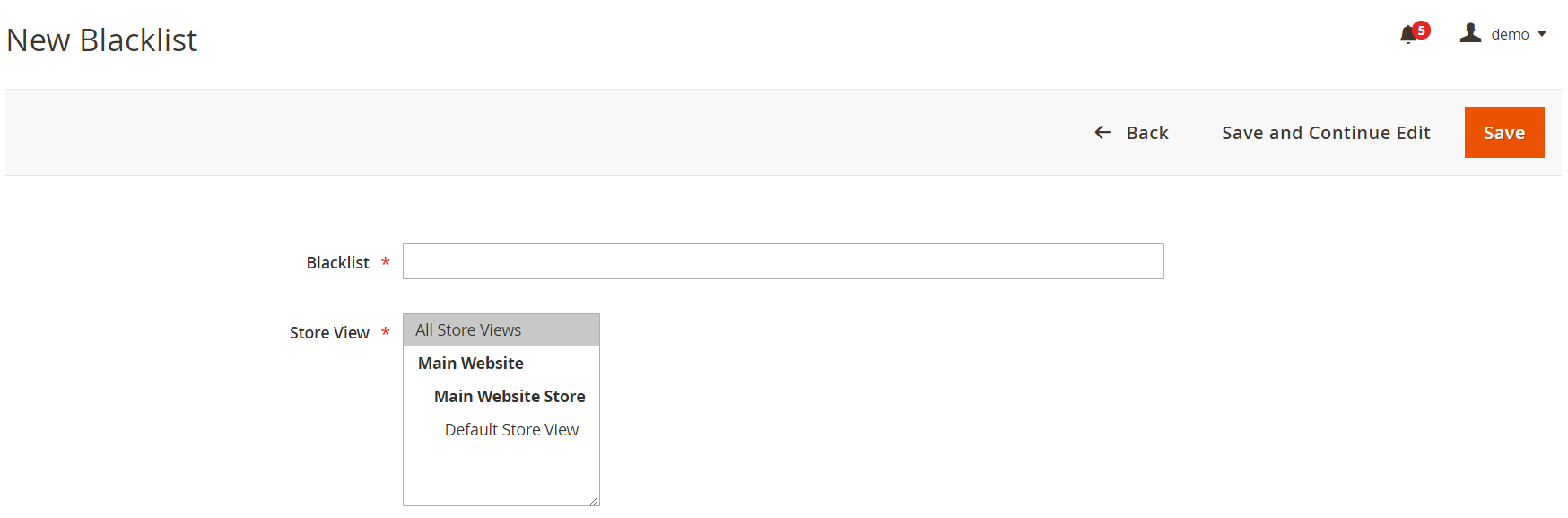Click the red notification count badge
Image resolution: width=1568 pixels, height=518 pixels.
coord(1421,31)
